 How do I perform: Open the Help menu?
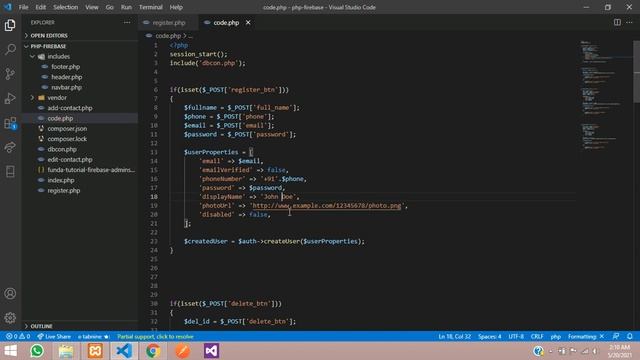tap(176, 7)
